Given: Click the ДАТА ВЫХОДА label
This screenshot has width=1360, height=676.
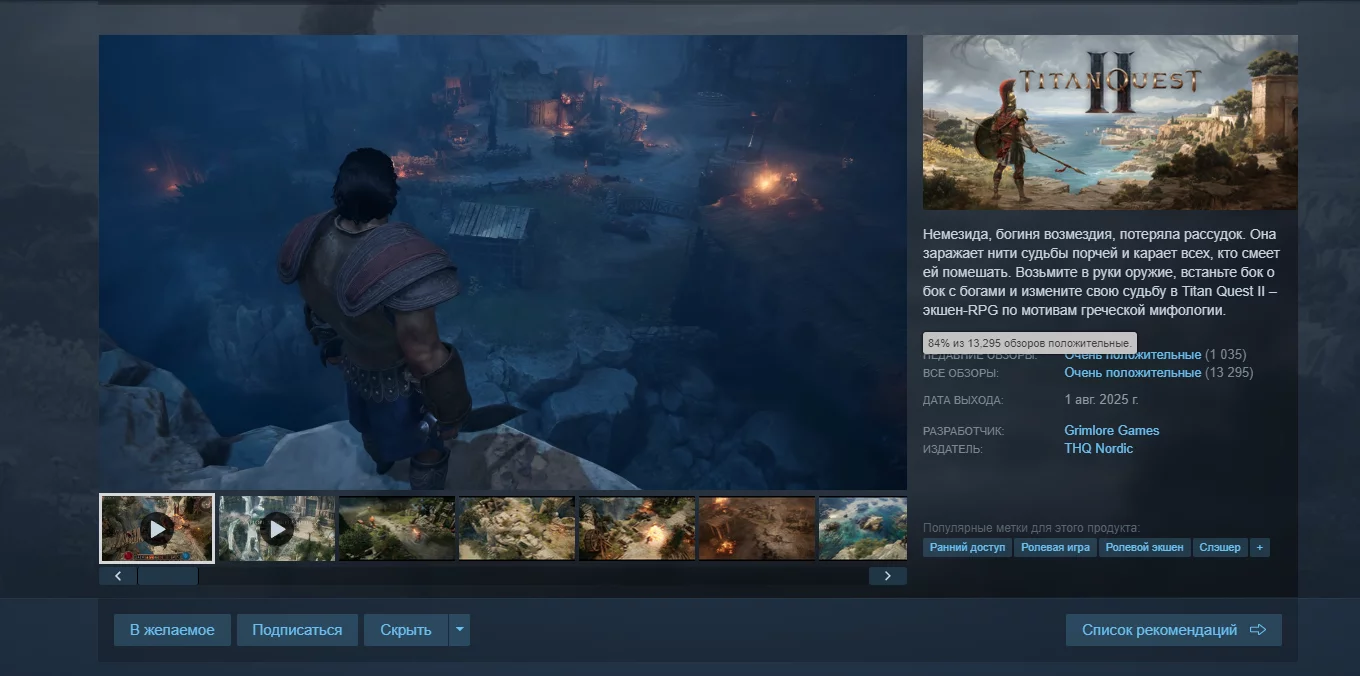Looking at the screenshot, I should 963,401.
